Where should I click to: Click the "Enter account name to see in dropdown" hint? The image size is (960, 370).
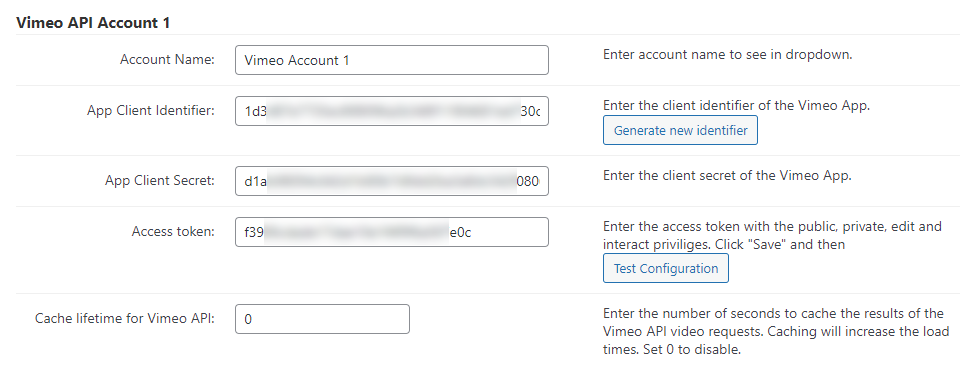click(x=727, y=55)
